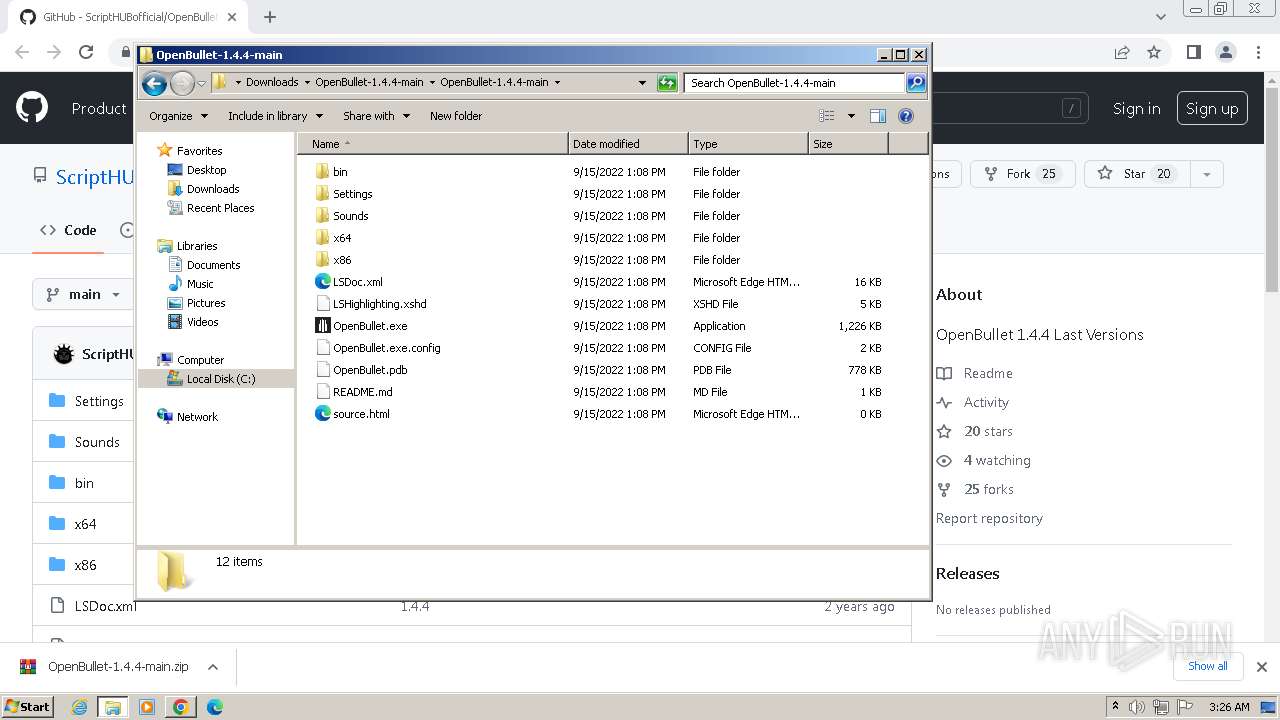Select the OpenBullet.exe application icon
1280x720 pixels.
pos(322,326)
